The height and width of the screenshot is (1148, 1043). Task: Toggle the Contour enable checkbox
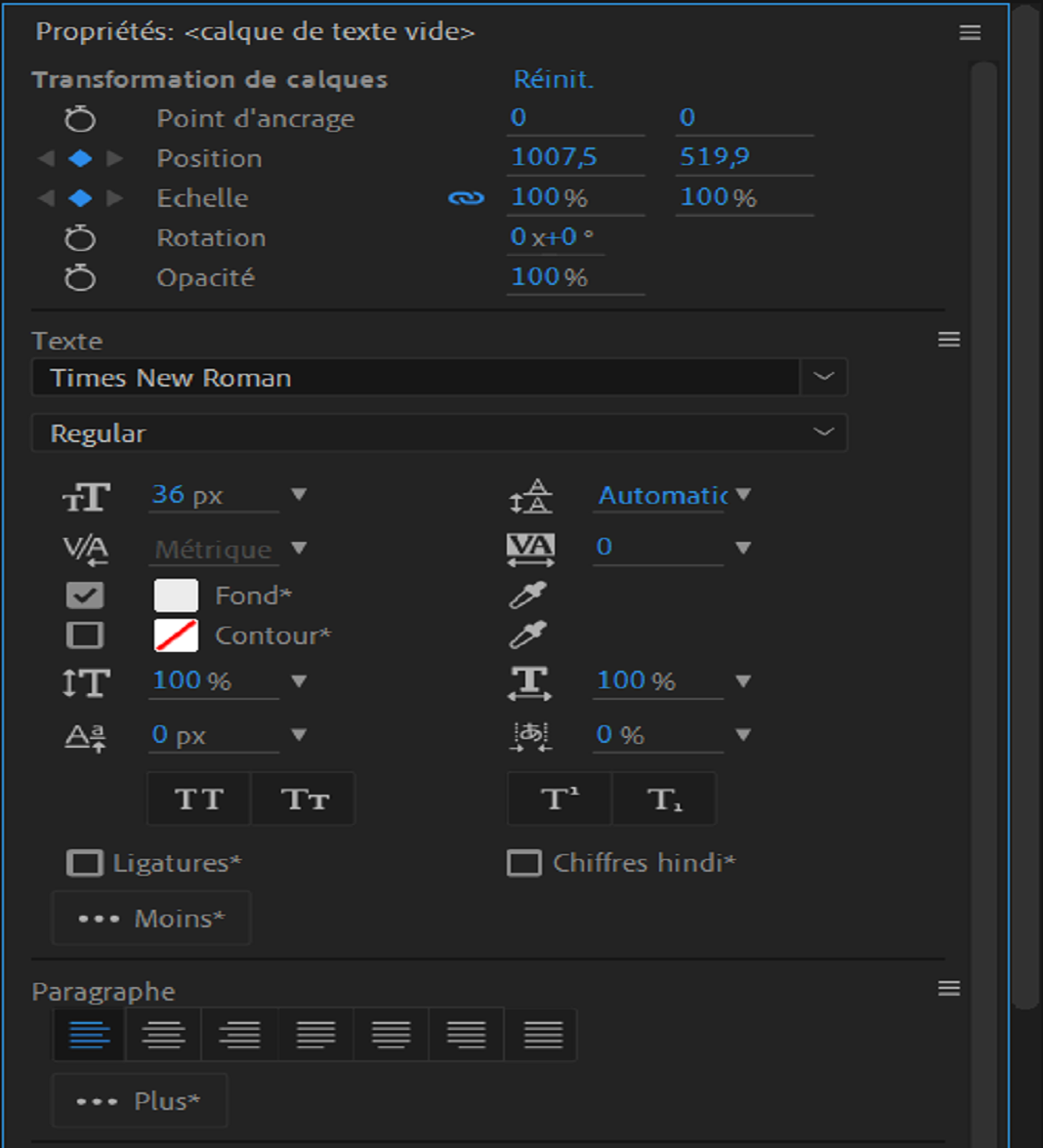87,635
